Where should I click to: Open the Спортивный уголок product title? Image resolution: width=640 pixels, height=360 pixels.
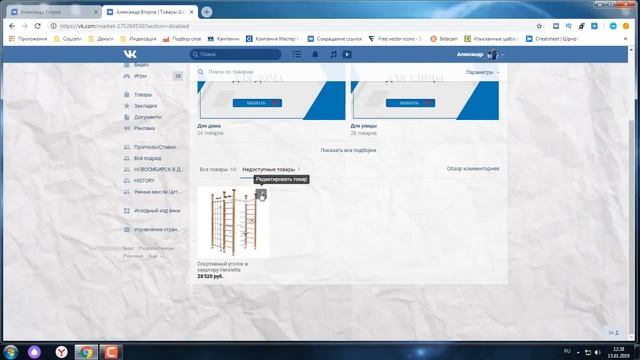[222, 267]
